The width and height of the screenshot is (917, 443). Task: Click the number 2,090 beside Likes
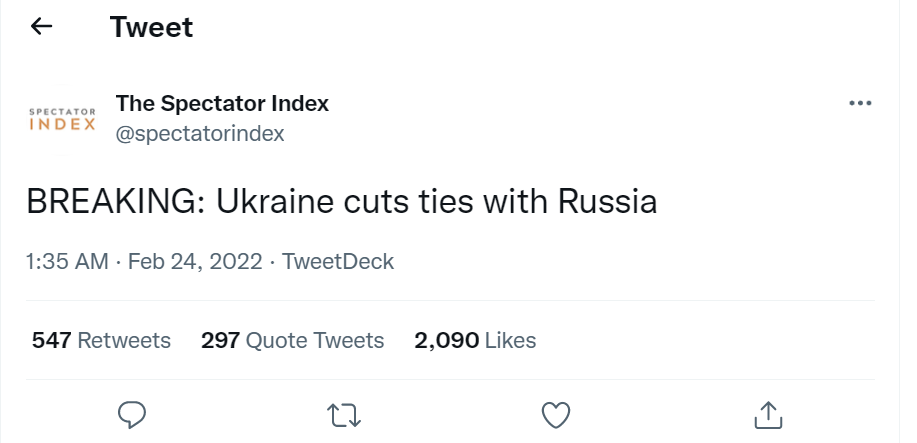click(446, 340)
